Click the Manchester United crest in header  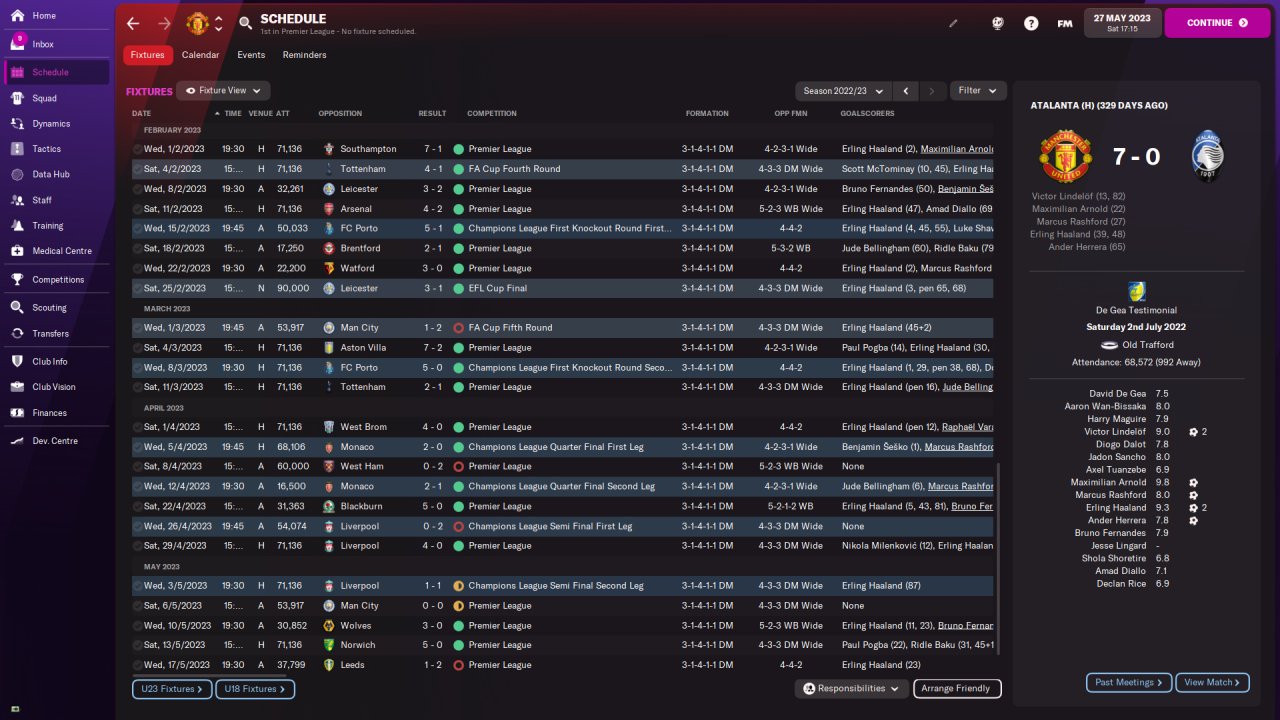pyautogui.click(x=197, y=23)
